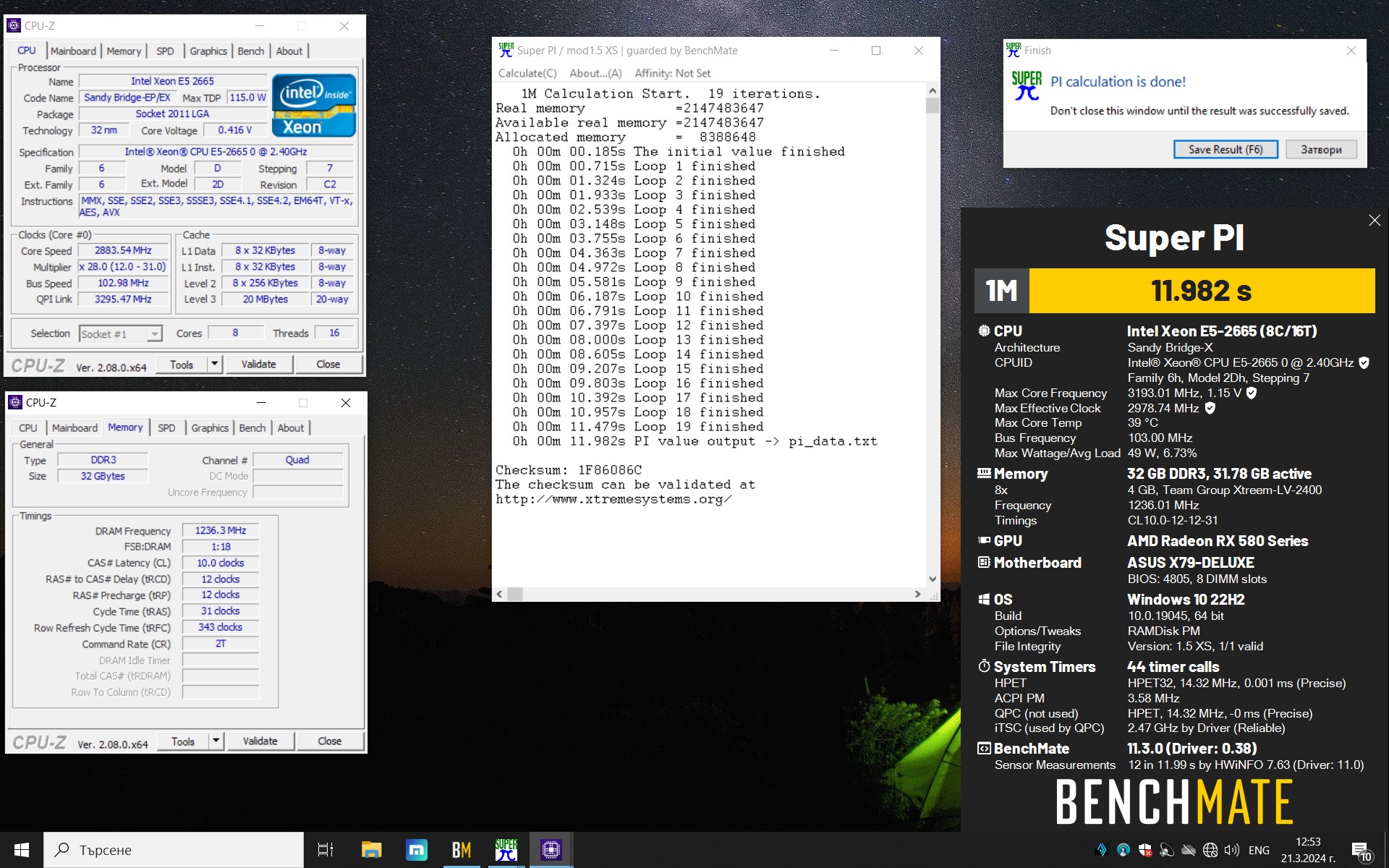Click the CPU chip icon in BenchMate panel

pos(984,331)
